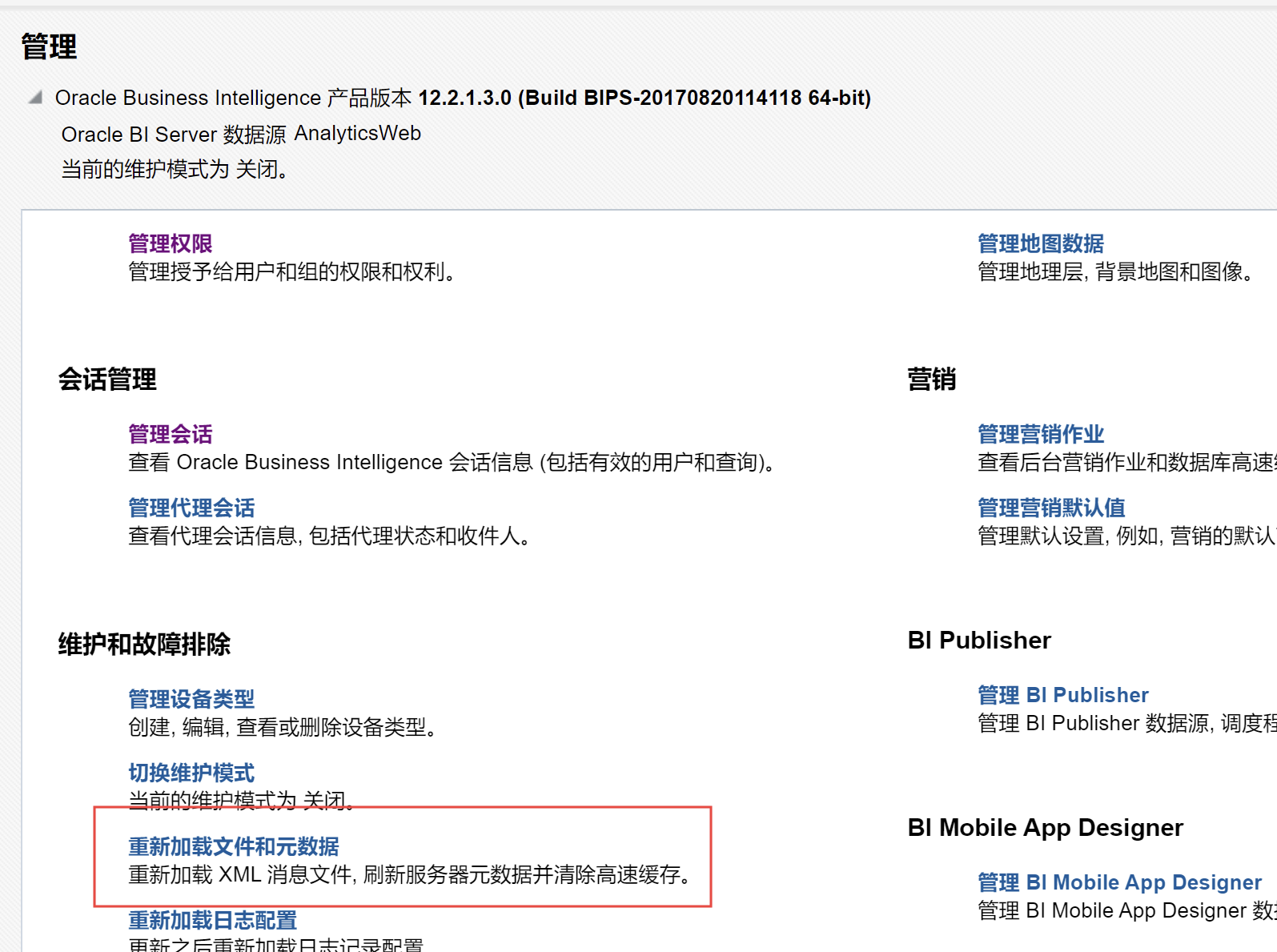Click the BI Mobile App Designer heading

tap(1046, 828)
